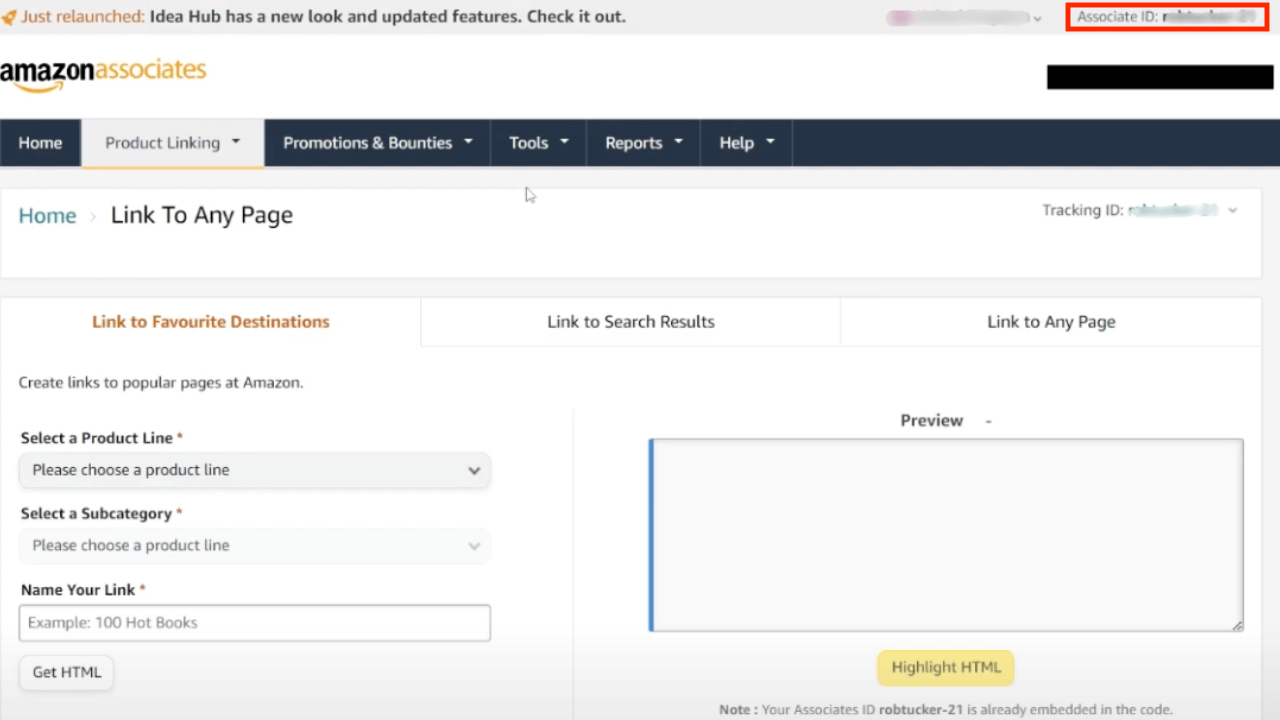This screenshot has height=720, width=1280.
Task: Click the Idea Hub relaunch announcement text
Action: click(x=323, y=17)
